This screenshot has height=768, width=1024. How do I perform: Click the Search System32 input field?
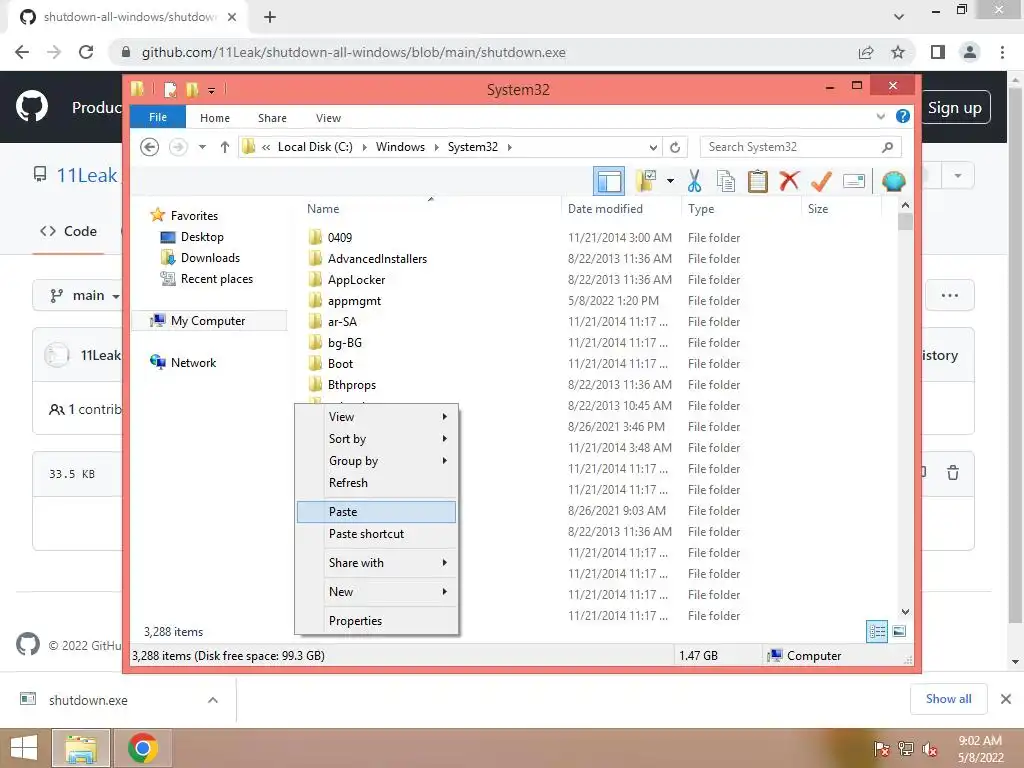800,147
